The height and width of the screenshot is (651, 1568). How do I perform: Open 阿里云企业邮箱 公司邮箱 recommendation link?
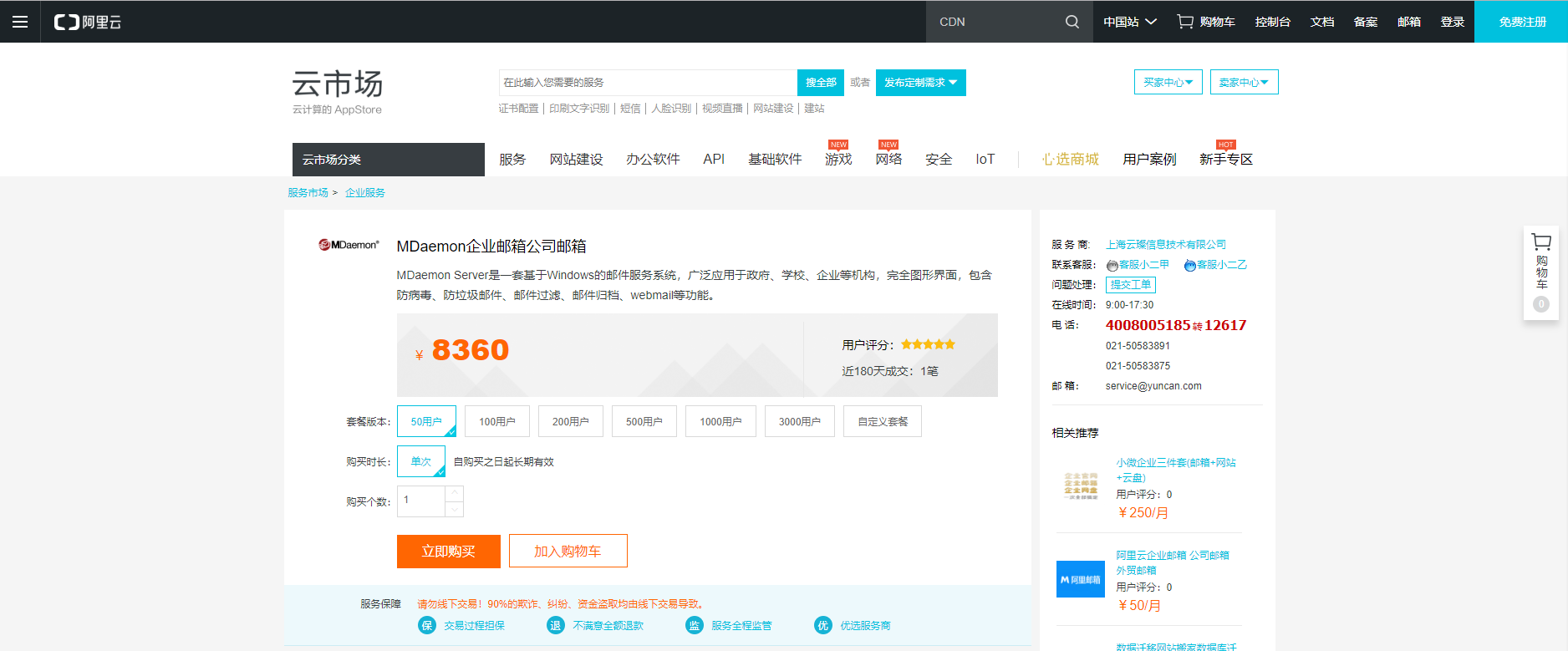pyautogui.click(x=1173, y=562)
